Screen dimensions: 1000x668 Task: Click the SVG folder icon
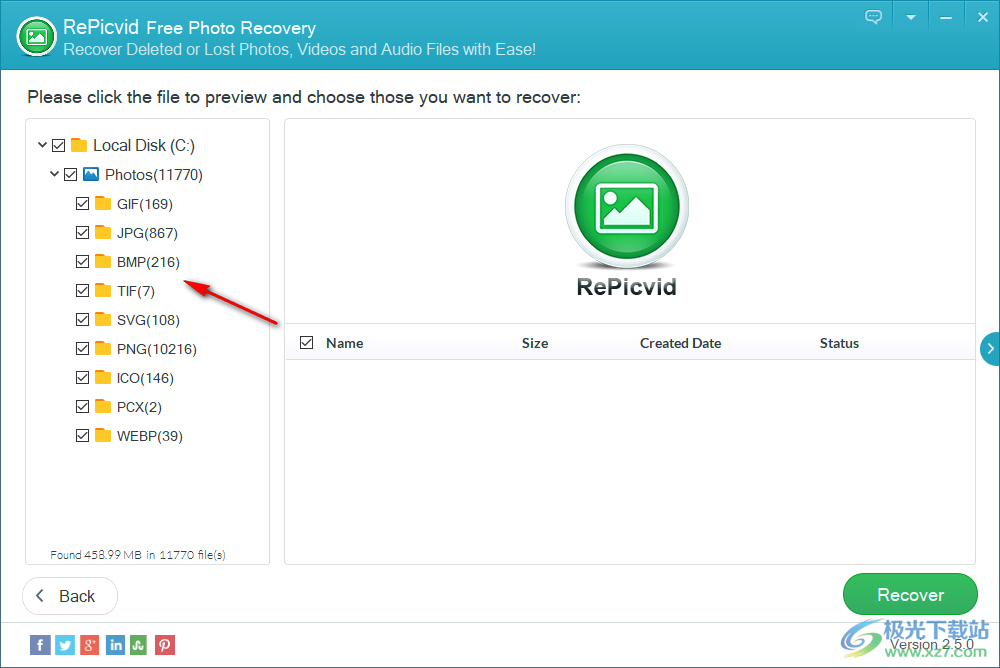(x=103, y=319)
